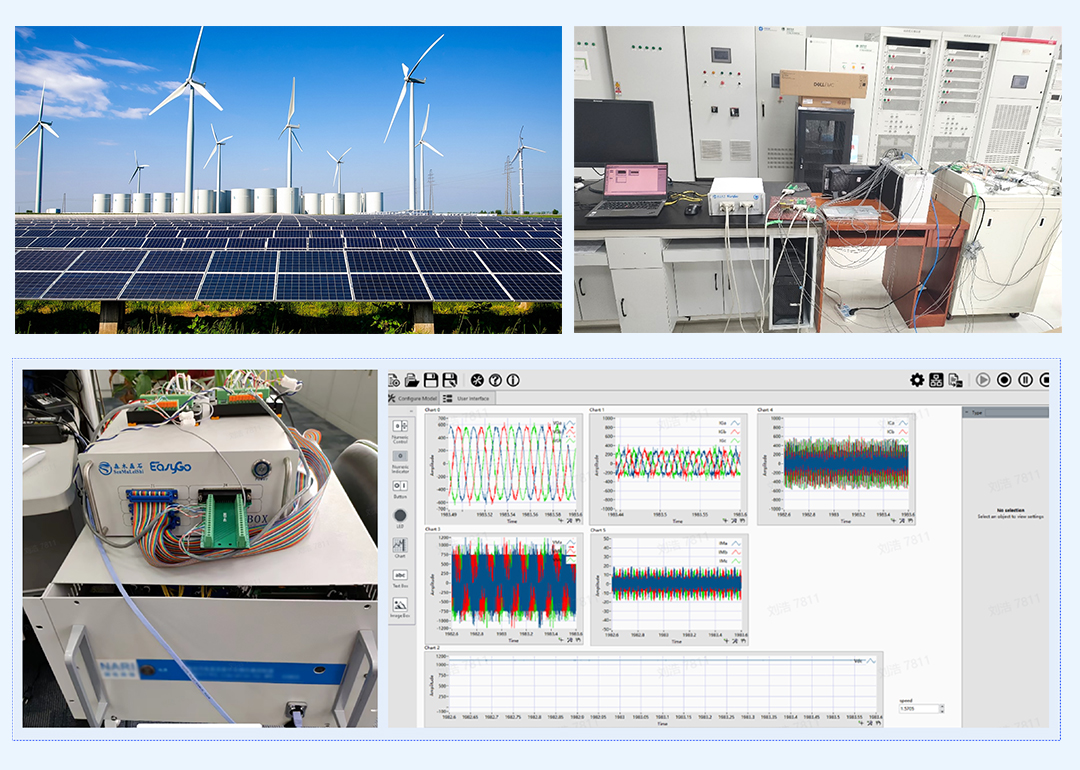Screen dimensions: 1080x770
Task: Click the network diagram toolbar icon
Action: point(936,380)
